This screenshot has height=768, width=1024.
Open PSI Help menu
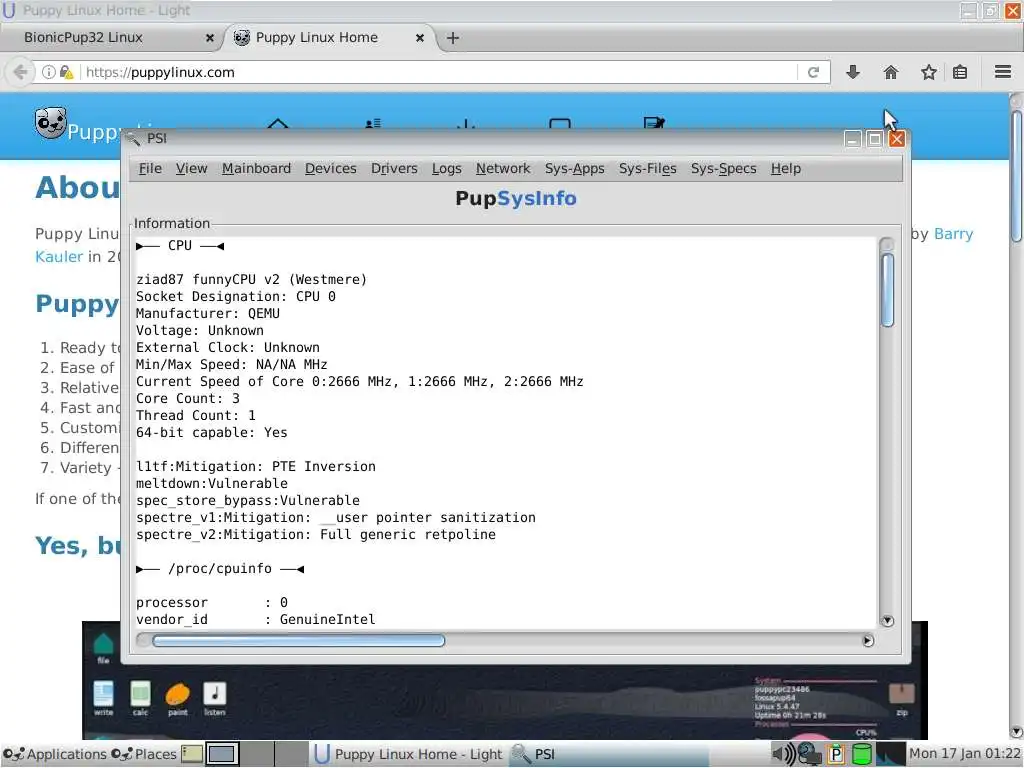pyautogui.click(x=786, y=168)
